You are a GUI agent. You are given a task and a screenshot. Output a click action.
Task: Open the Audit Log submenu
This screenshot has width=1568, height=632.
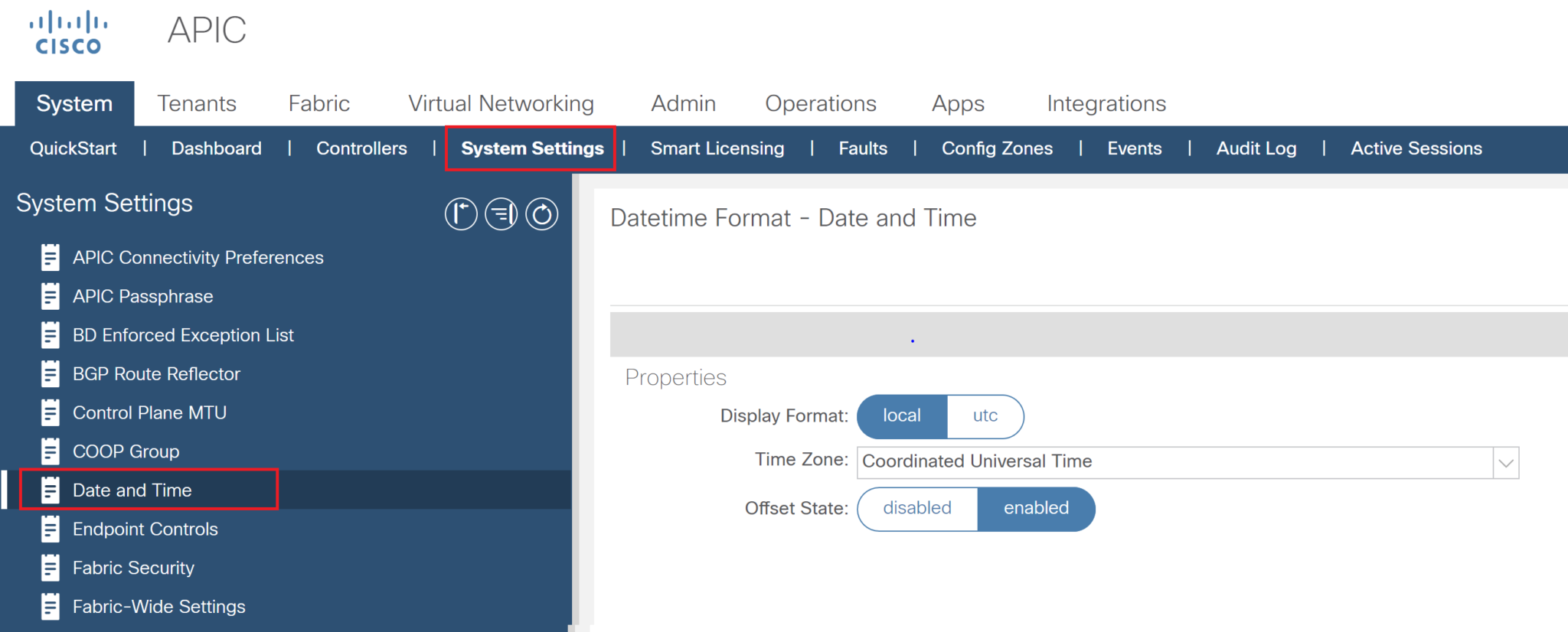click(1256, 148)
